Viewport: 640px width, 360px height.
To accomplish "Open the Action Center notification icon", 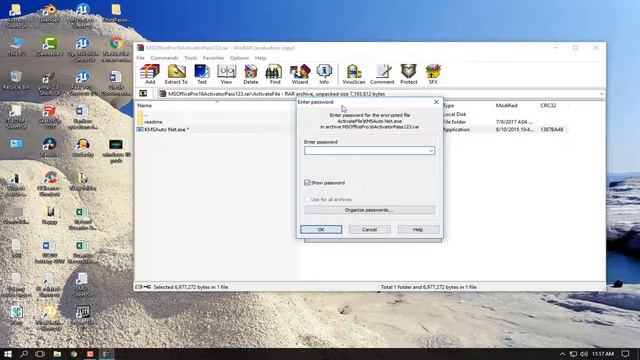I will click(x=625, y=353).
